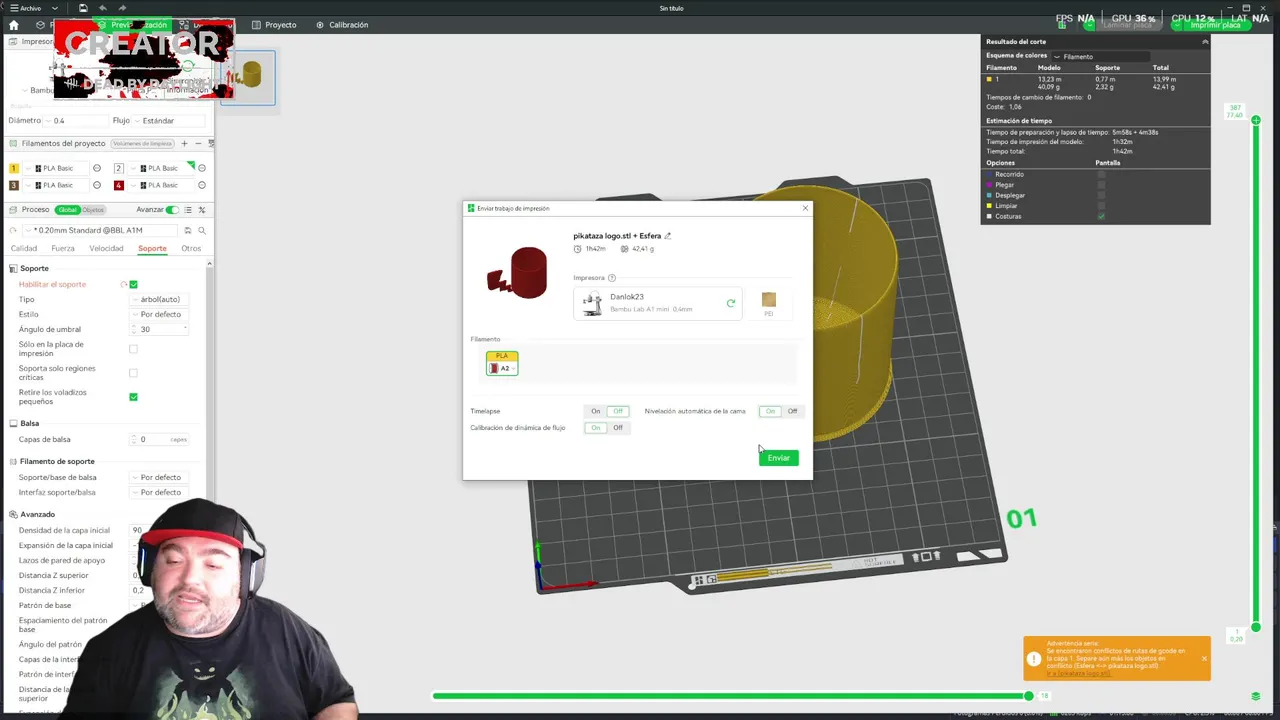Switch to the Velocidad tab
The image size is (1280, 720).
(106, 248)
